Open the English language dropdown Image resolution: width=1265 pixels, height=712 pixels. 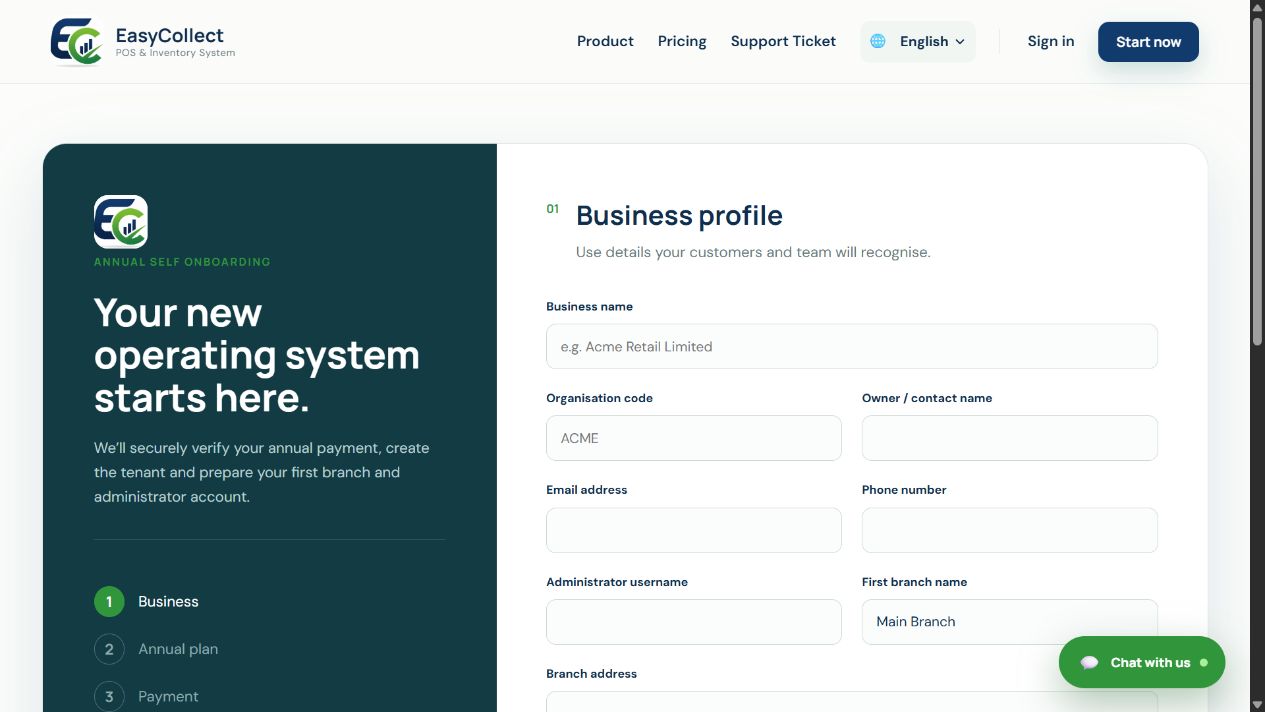918,41
